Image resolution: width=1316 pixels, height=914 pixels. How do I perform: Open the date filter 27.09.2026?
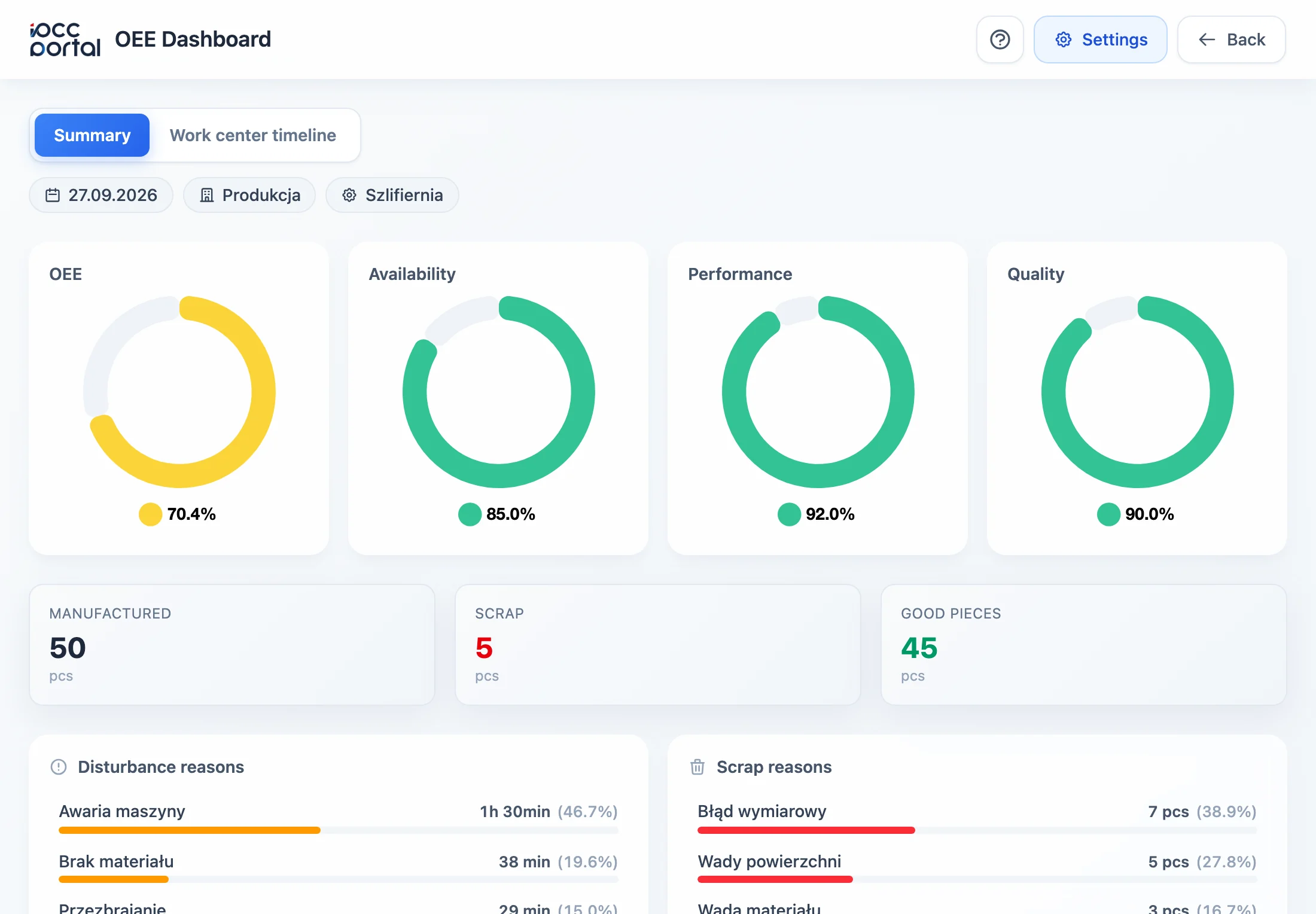[x=101, y=195]
